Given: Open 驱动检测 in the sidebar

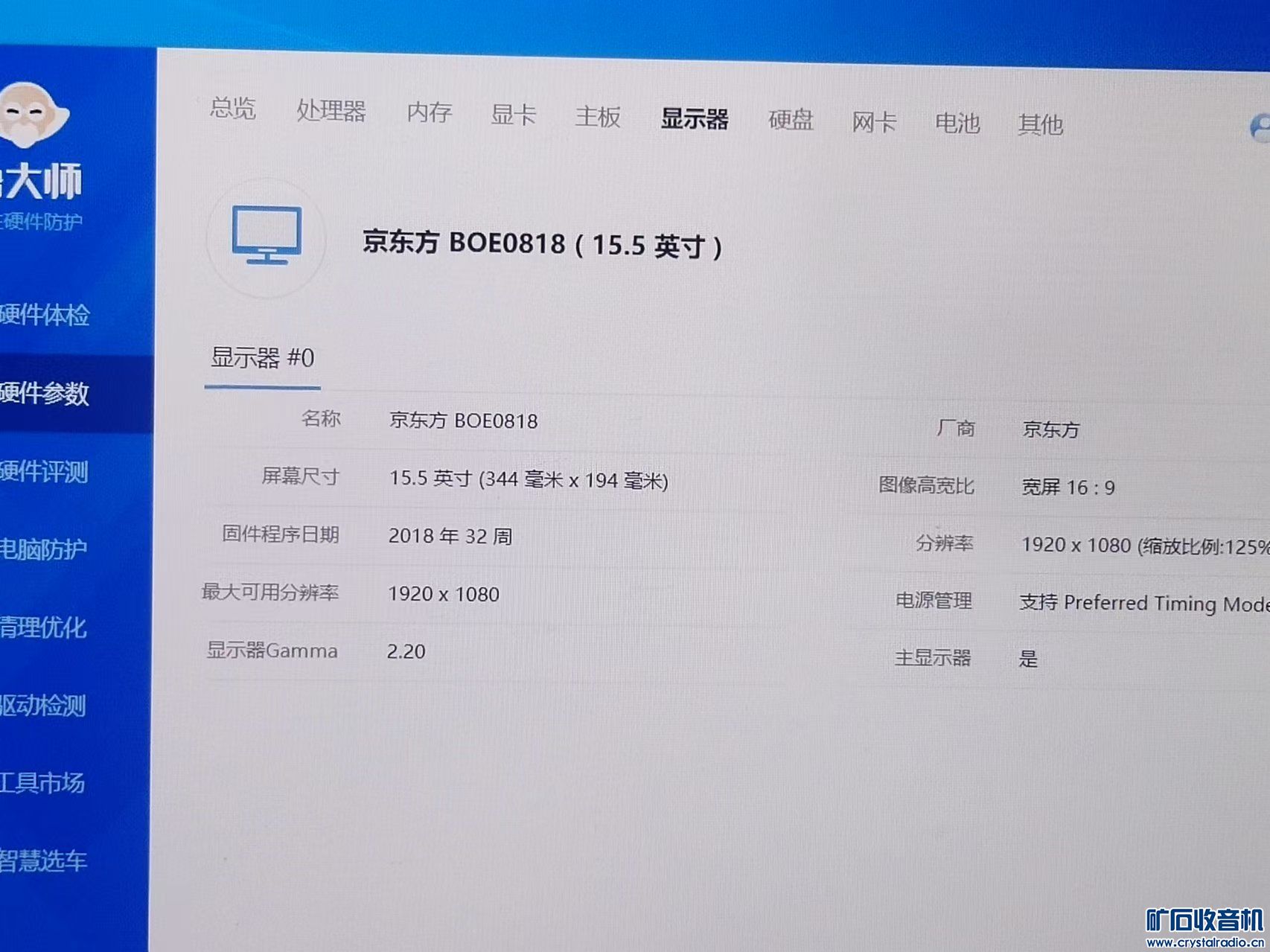Looking at the screenshot, I should coord(42,706).
